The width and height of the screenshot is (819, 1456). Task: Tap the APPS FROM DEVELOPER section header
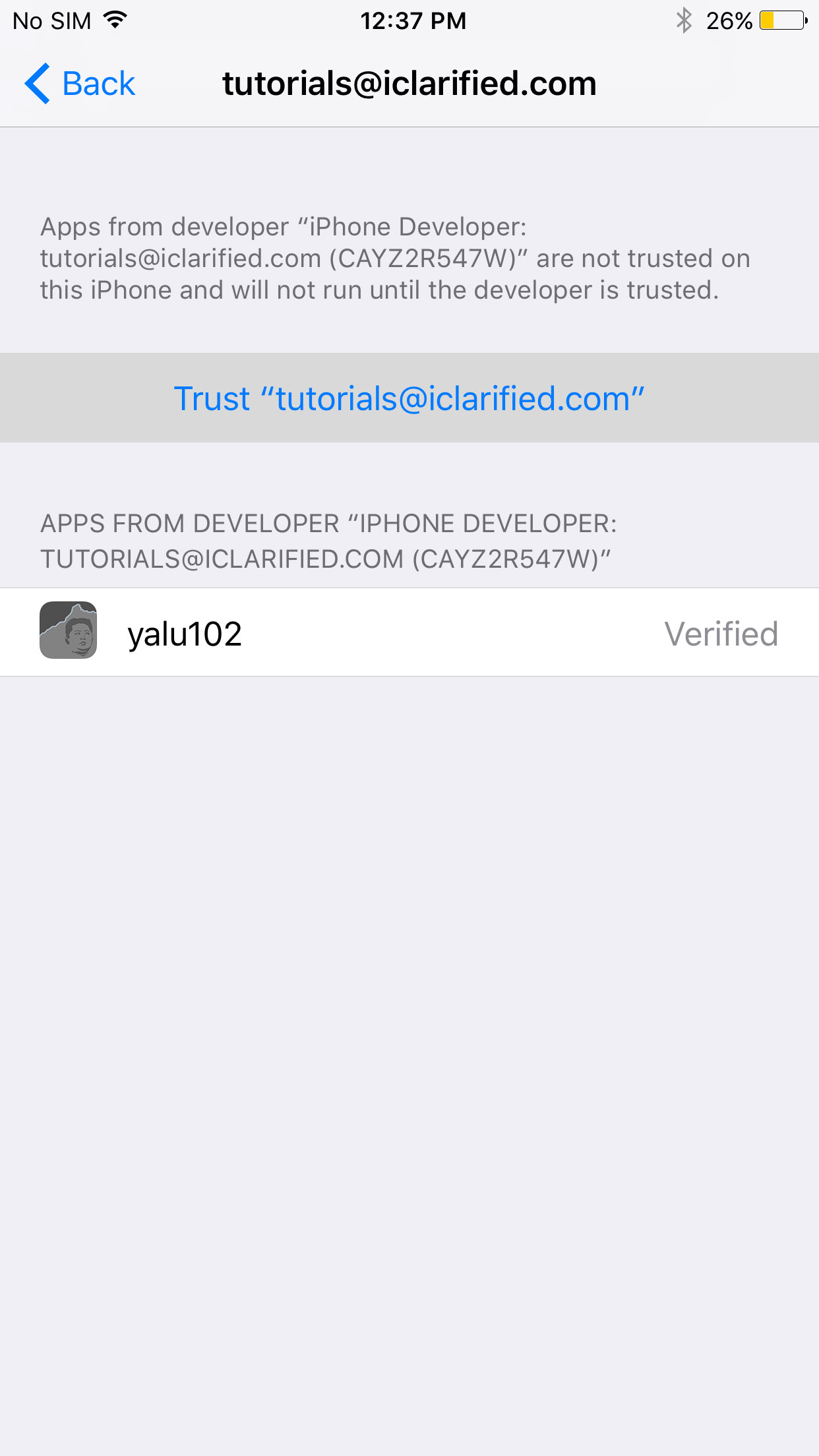coord(328,541)
